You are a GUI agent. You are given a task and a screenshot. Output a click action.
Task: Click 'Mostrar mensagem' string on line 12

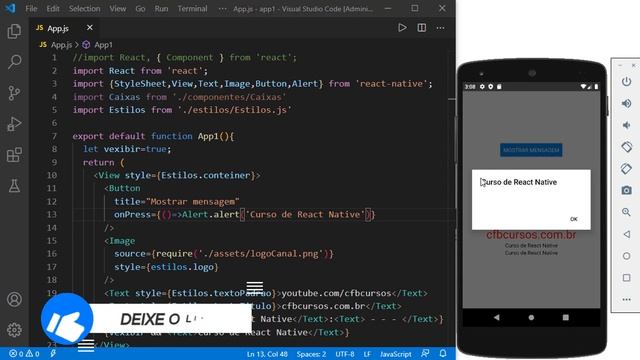pyautogui.click(x=193, y=202)
